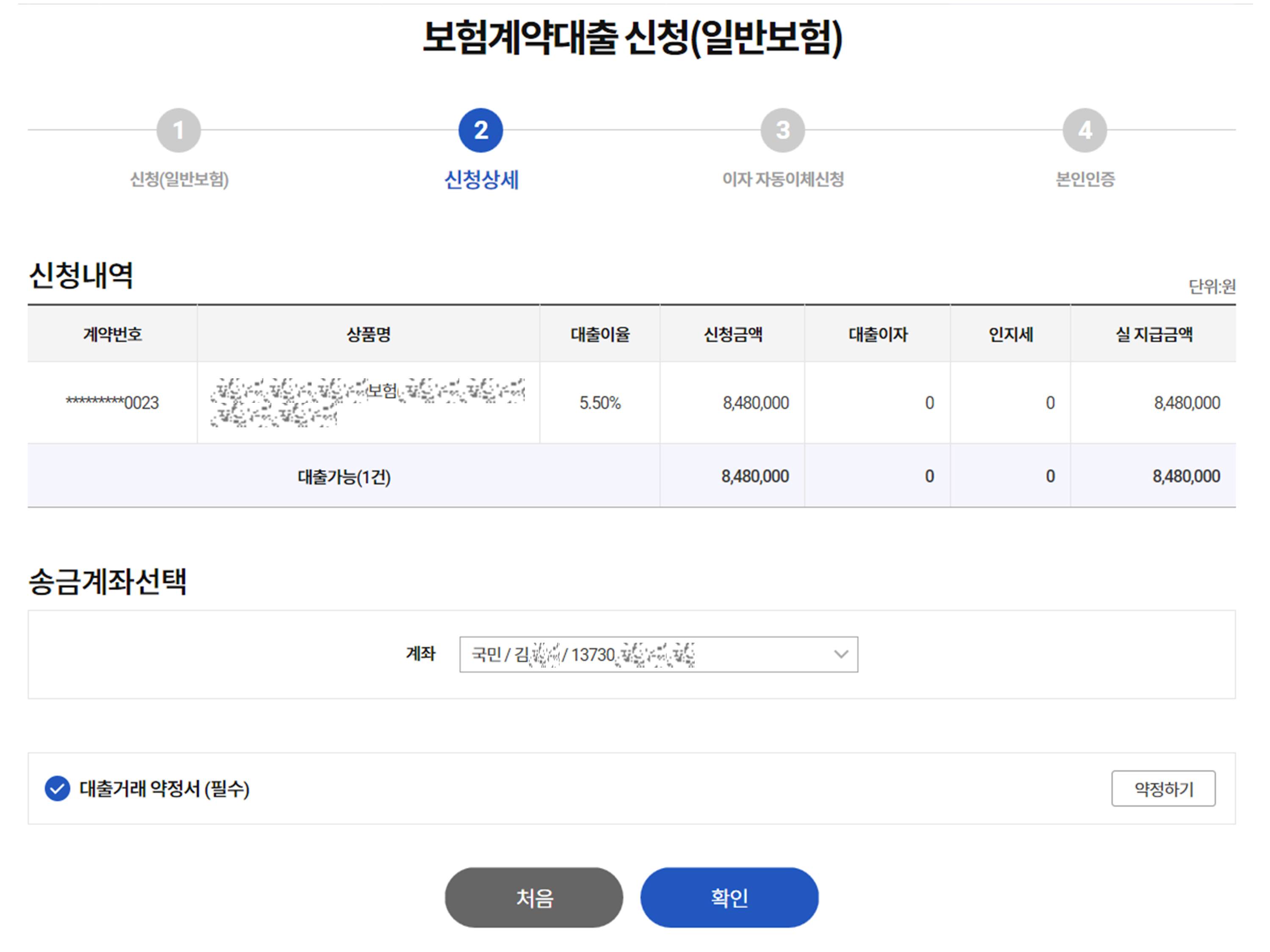Click the 실 지급금액 column header
Screen dimensions: 1270x952
click(x=1154, y=334)
